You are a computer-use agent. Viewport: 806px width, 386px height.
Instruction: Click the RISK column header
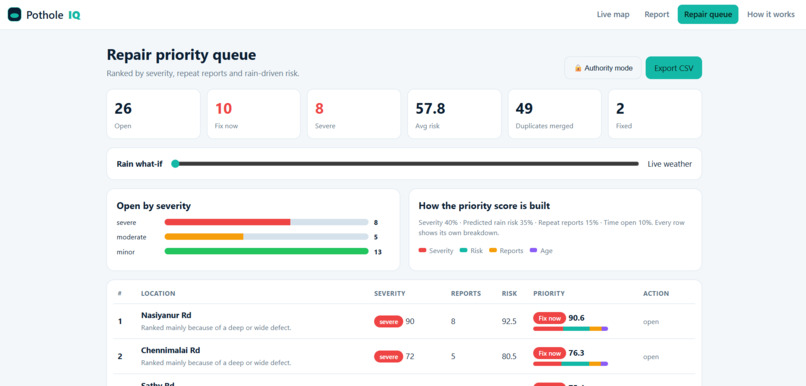509,293
